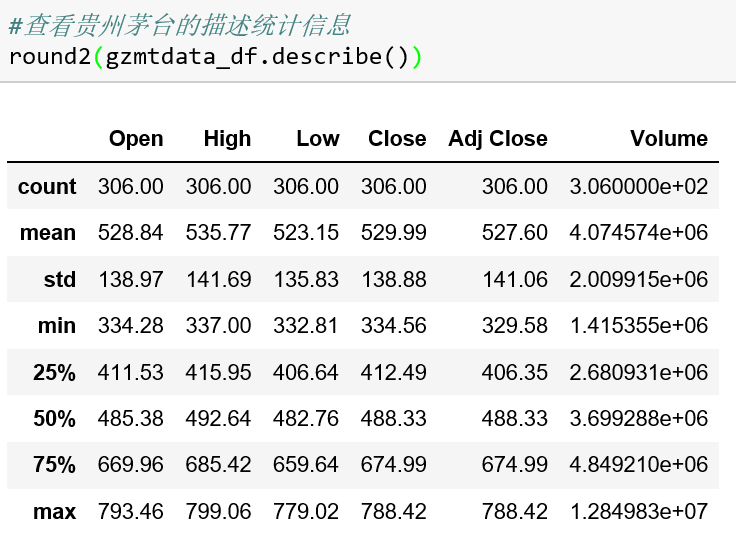Click 75% Low value 659.64
736x541 pixels.
(x=306, y=464)
